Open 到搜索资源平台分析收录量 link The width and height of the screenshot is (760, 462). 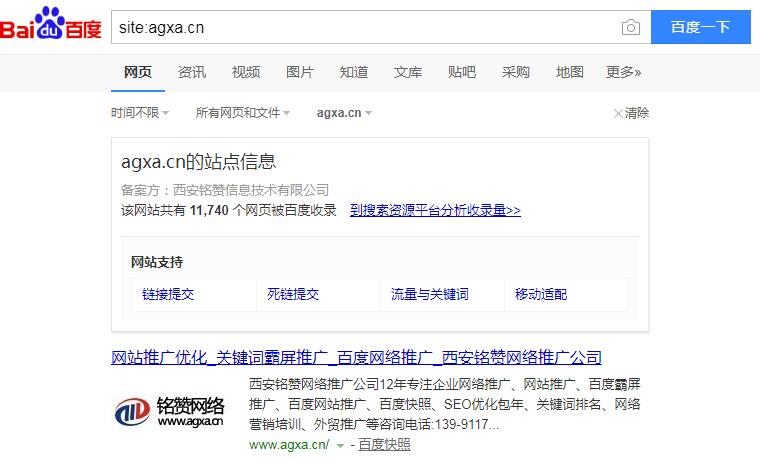[x=435, y=211]
